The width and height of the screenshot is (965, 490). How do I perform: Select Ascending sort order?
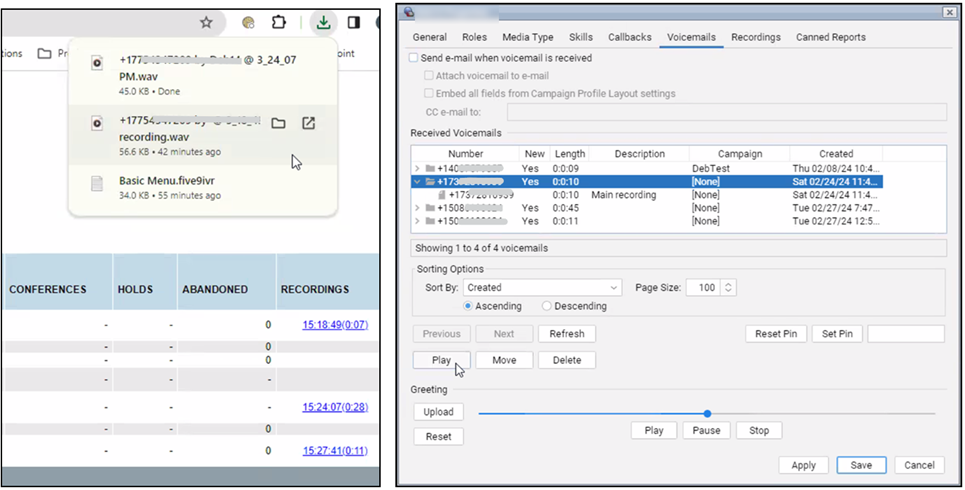tap(468, 306)
